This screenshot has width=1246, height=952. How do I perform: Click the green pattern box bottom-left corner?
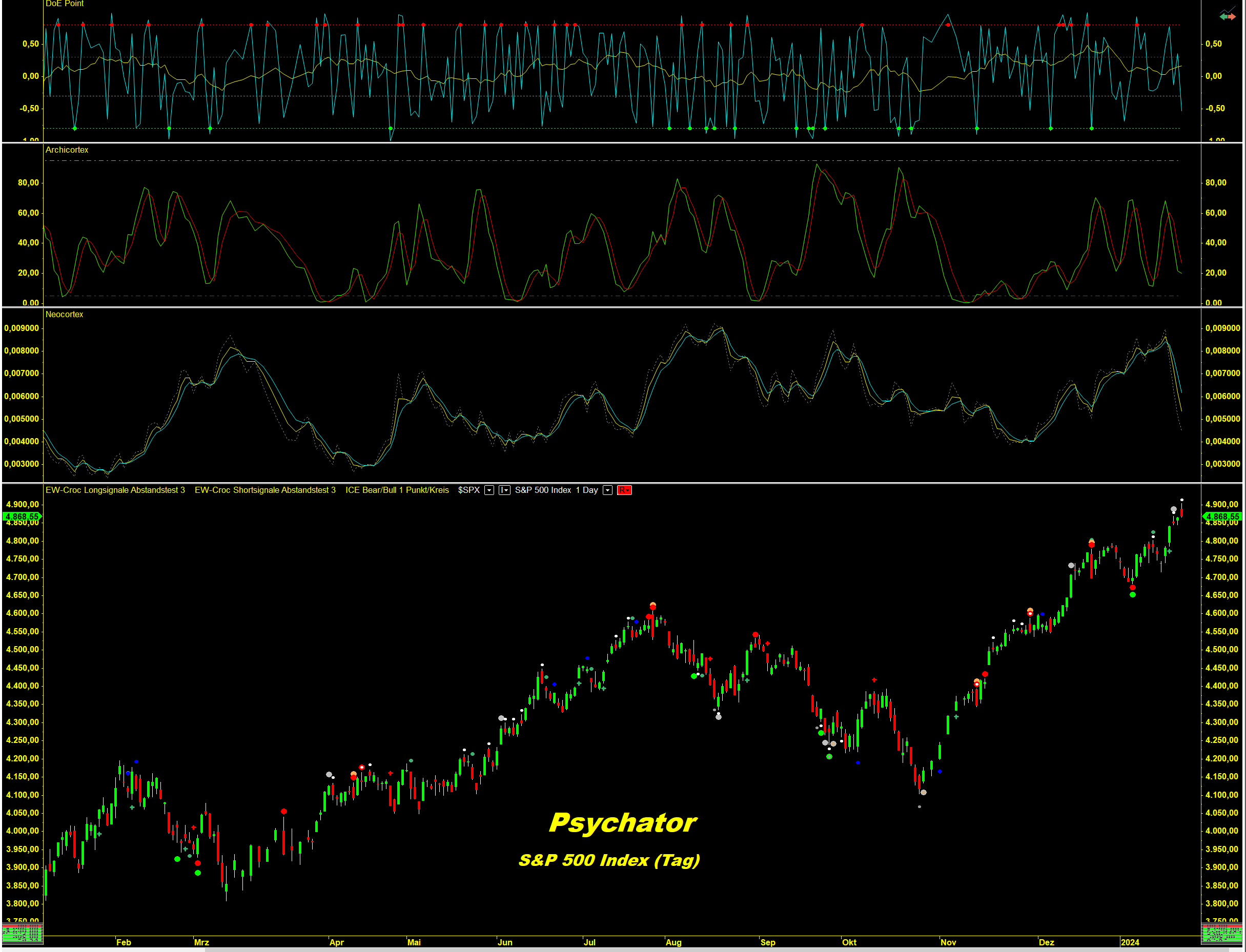[x=22, y=934]
